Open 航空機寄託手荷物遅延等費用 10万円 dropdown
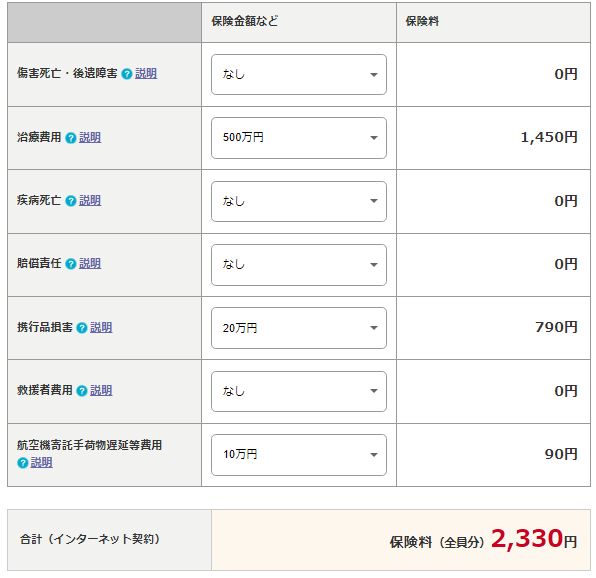596x578 pixels. [x=299, y=454]
